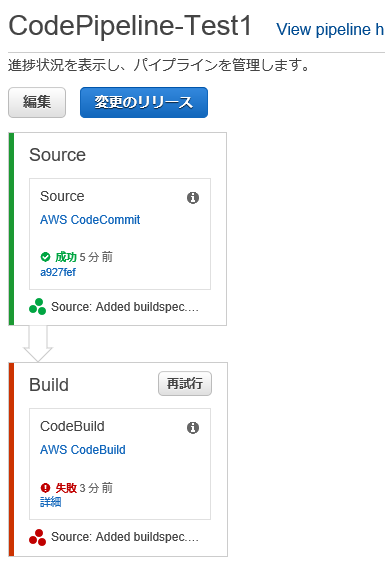Open commit a927fef link

coord(58,272)
